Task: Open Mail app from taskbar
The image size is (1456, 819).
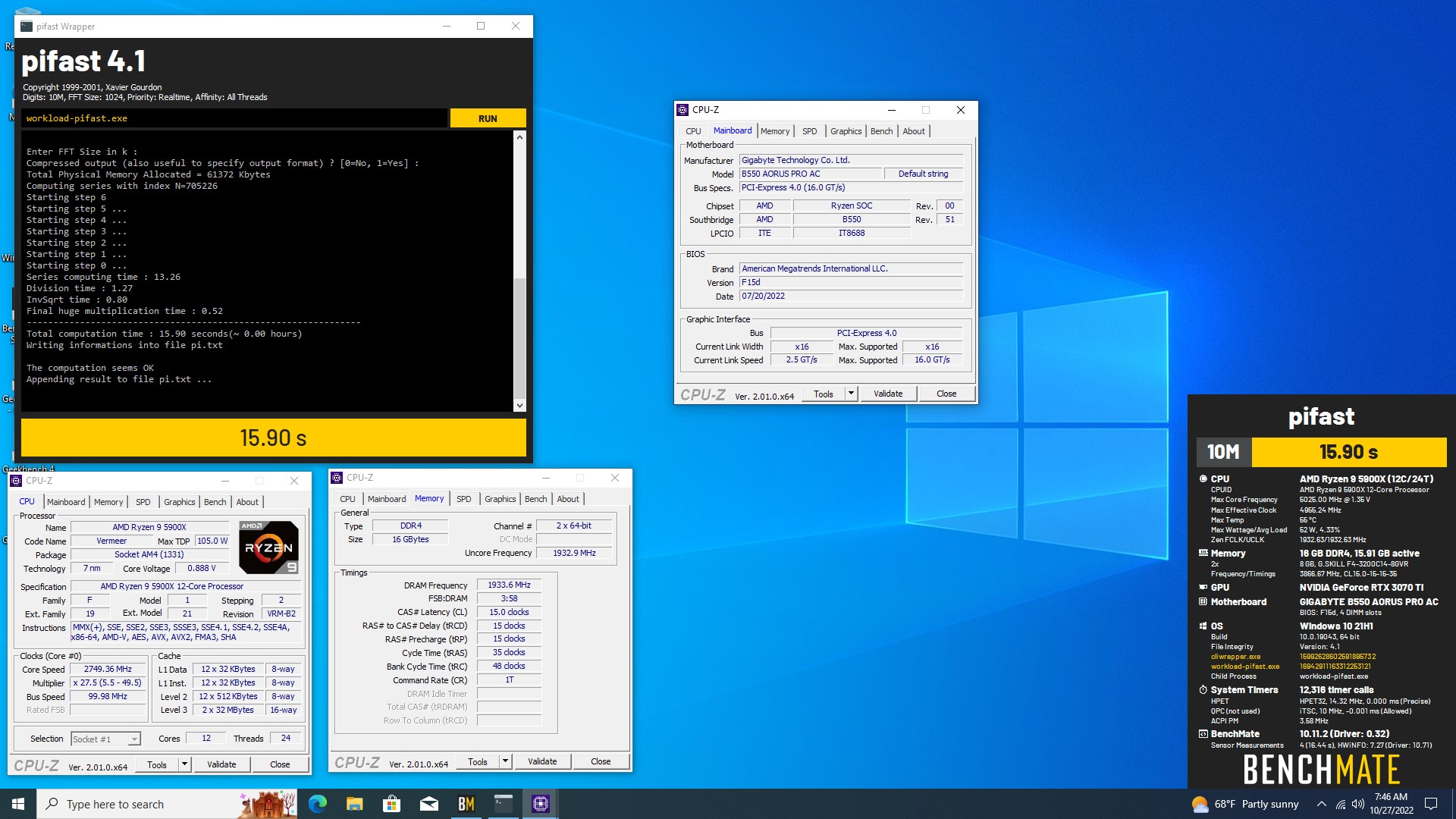Action: [x=428, y=804]
